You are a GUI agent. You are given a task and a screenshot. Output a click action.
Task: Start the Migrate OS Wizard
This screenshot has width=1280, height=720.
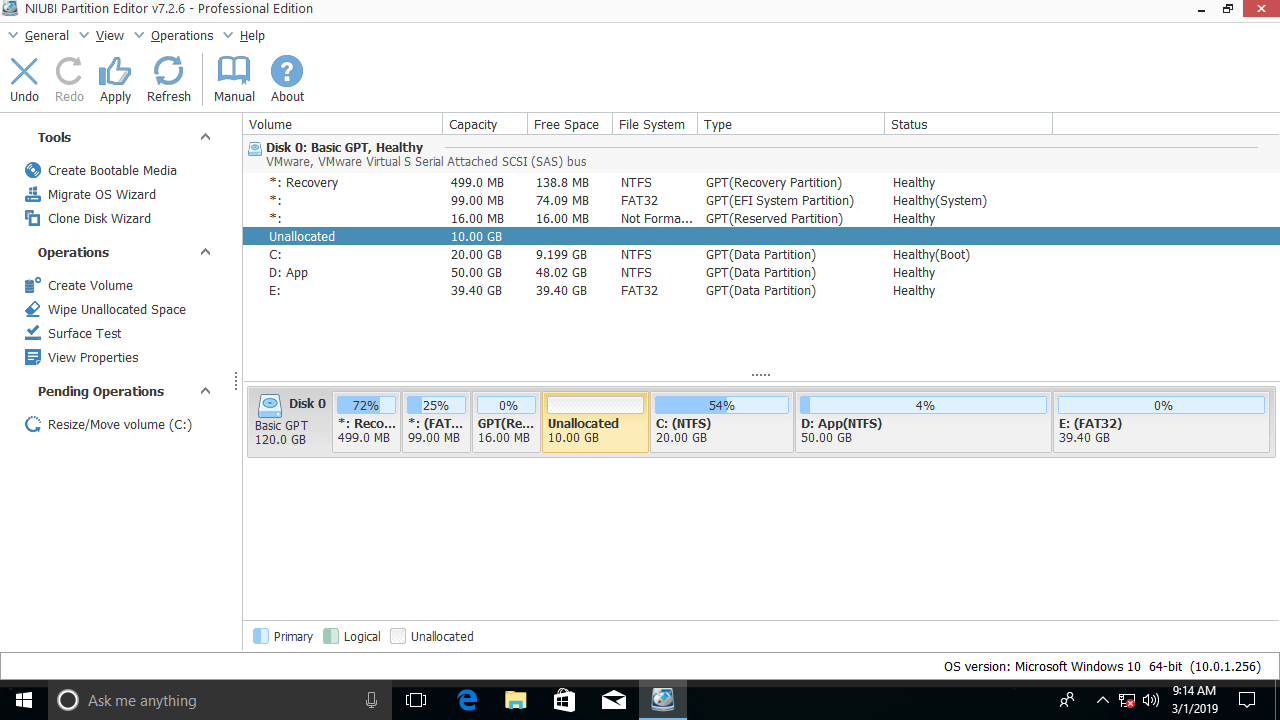[x=101, y=195]
